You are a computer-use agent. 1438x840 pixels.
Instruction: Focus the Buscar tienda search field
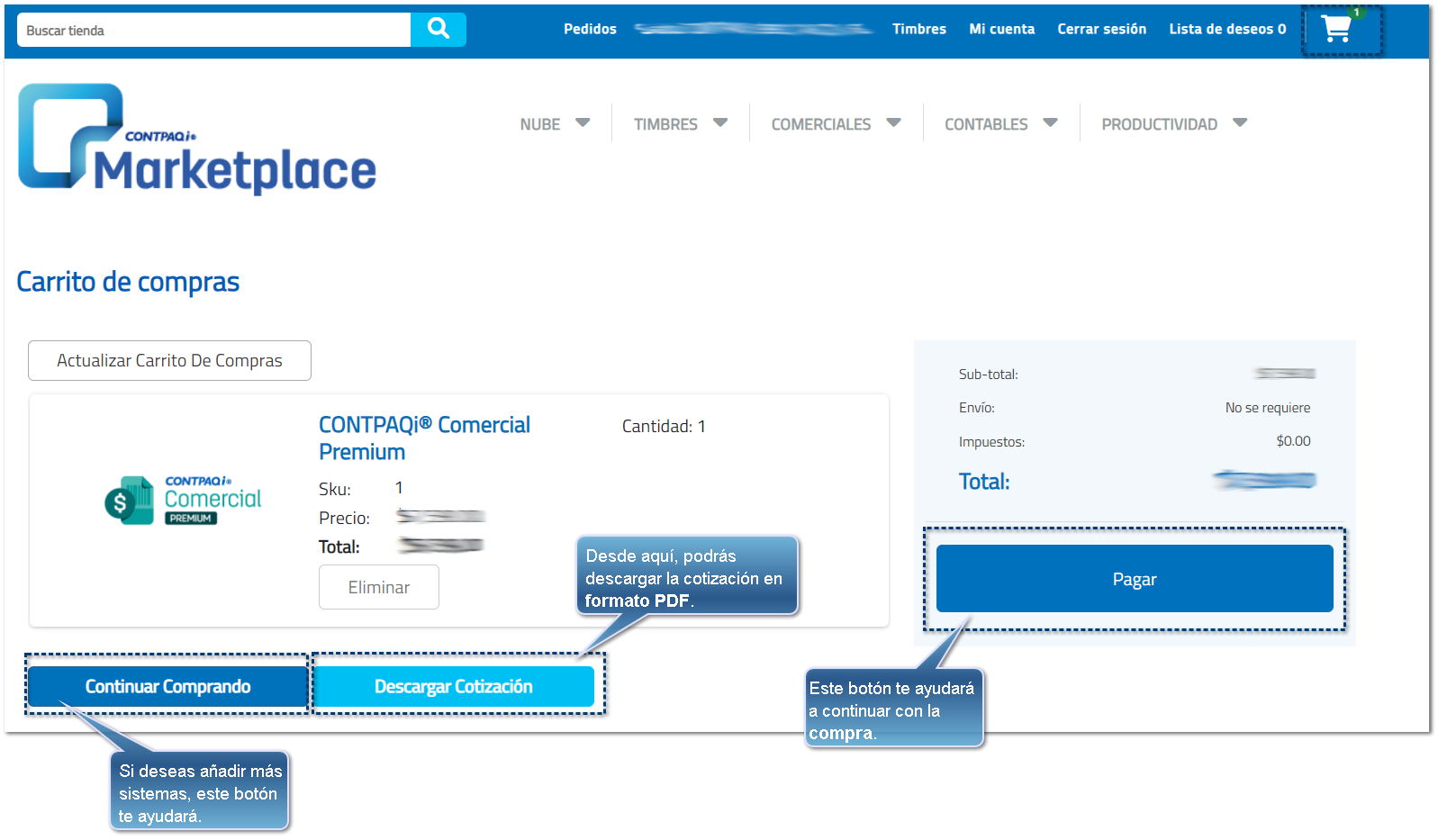click(214, 31)
